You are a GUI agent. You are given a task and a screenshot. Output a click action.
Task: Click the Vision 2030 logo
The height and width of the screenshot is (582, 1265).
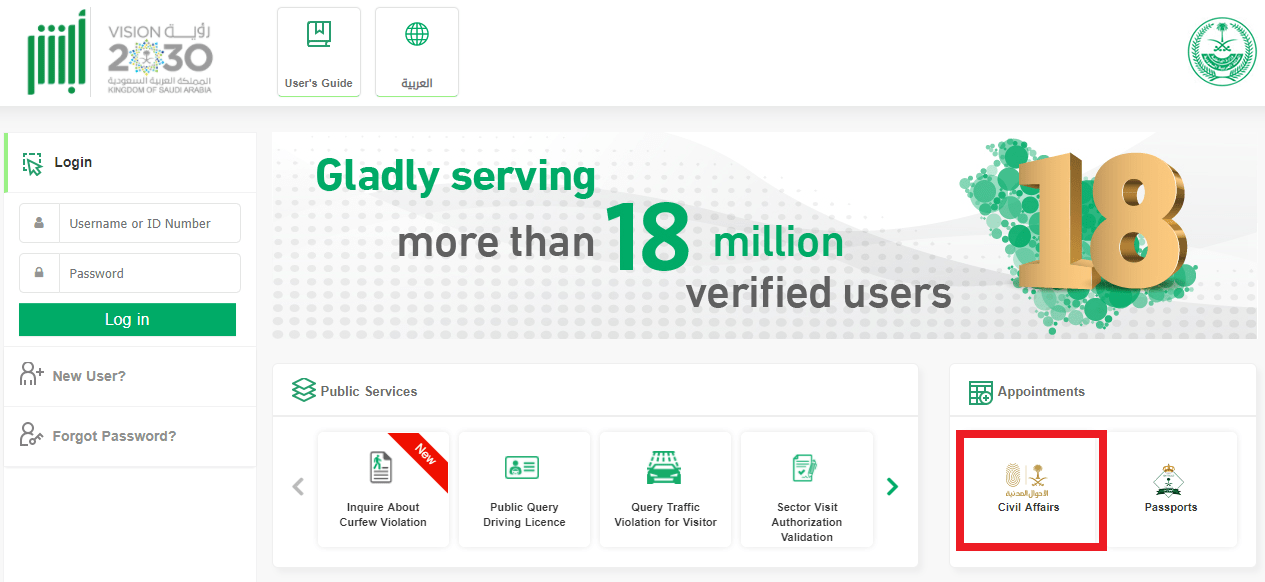tap(159, 59)
